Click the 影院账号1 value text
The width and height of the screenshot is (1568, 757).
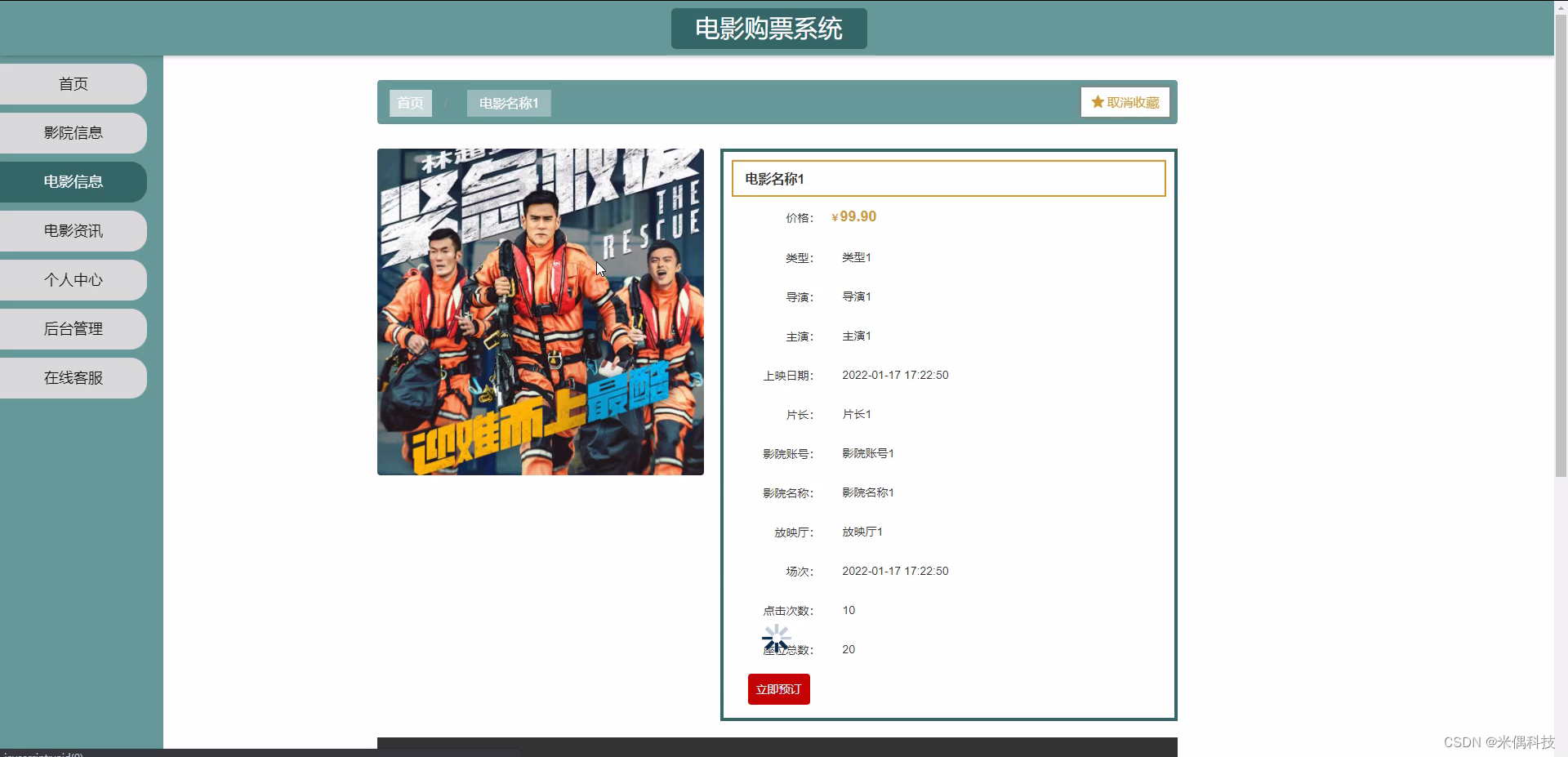(868, 453)
